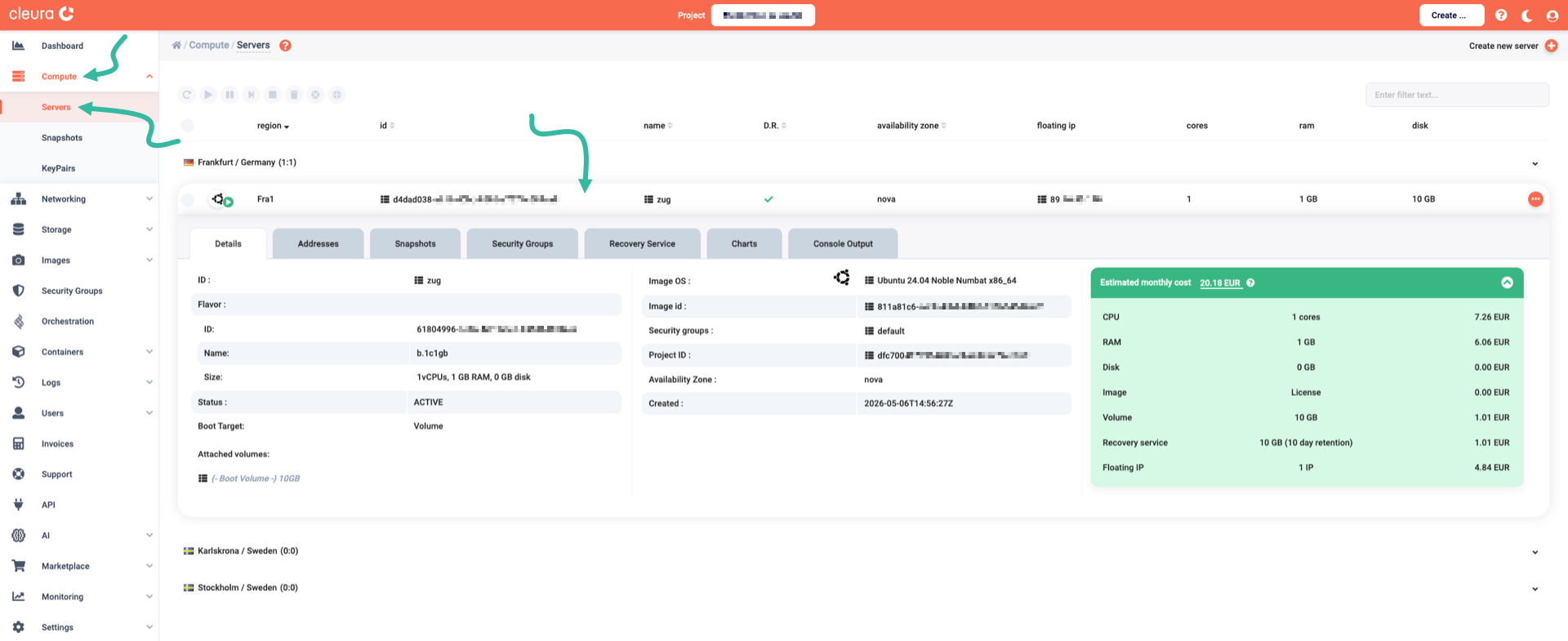
Task: Open the orange actions menu for zug server
Action: (1535, 199)
